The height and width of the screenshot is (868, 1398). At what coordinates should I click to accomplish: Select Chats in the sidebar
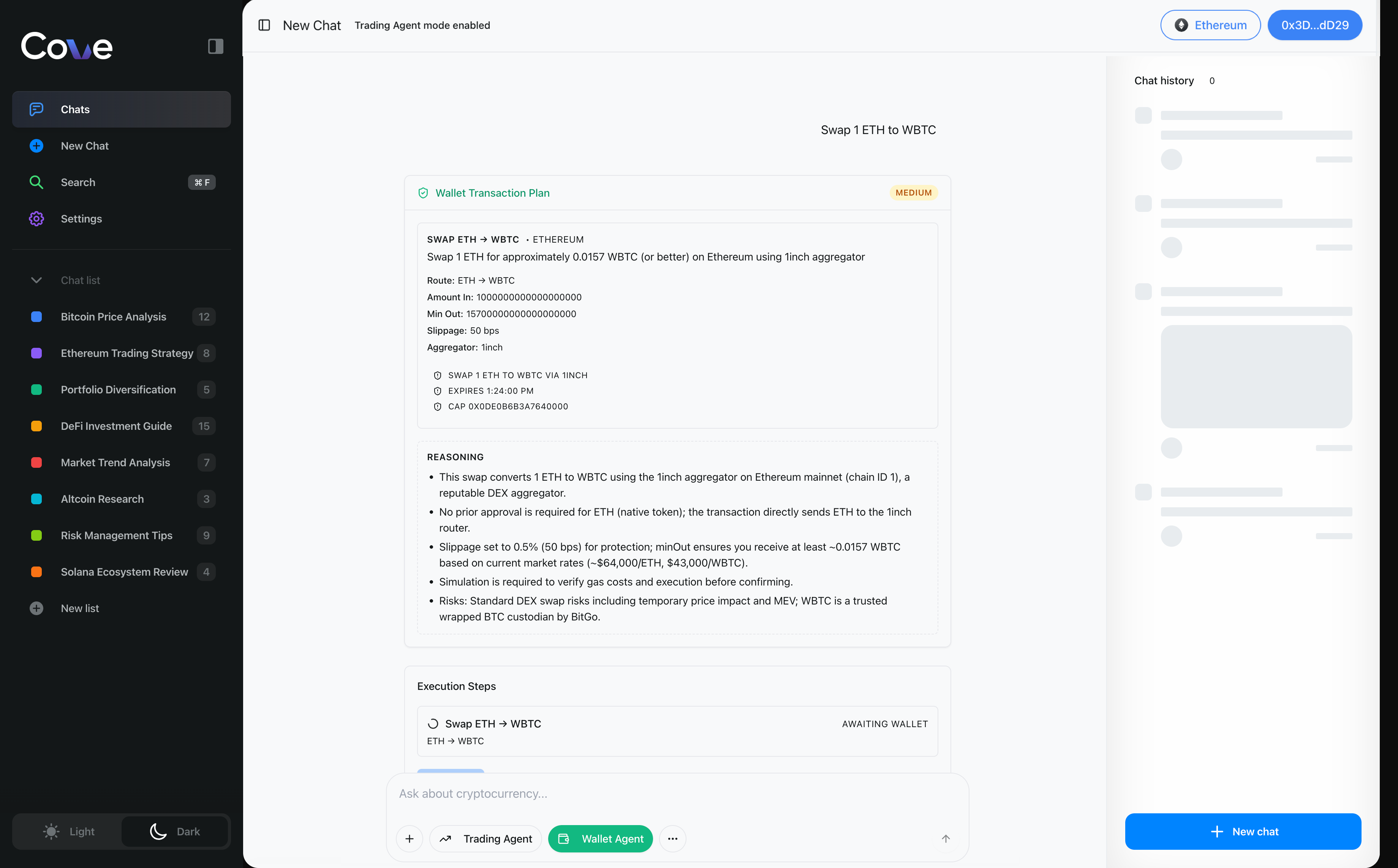click(x=75, y=109)
